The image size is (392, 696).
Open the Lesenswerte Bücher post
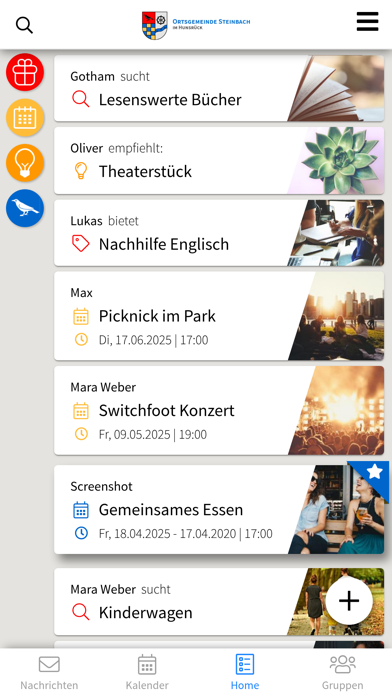tap(219, 88)
